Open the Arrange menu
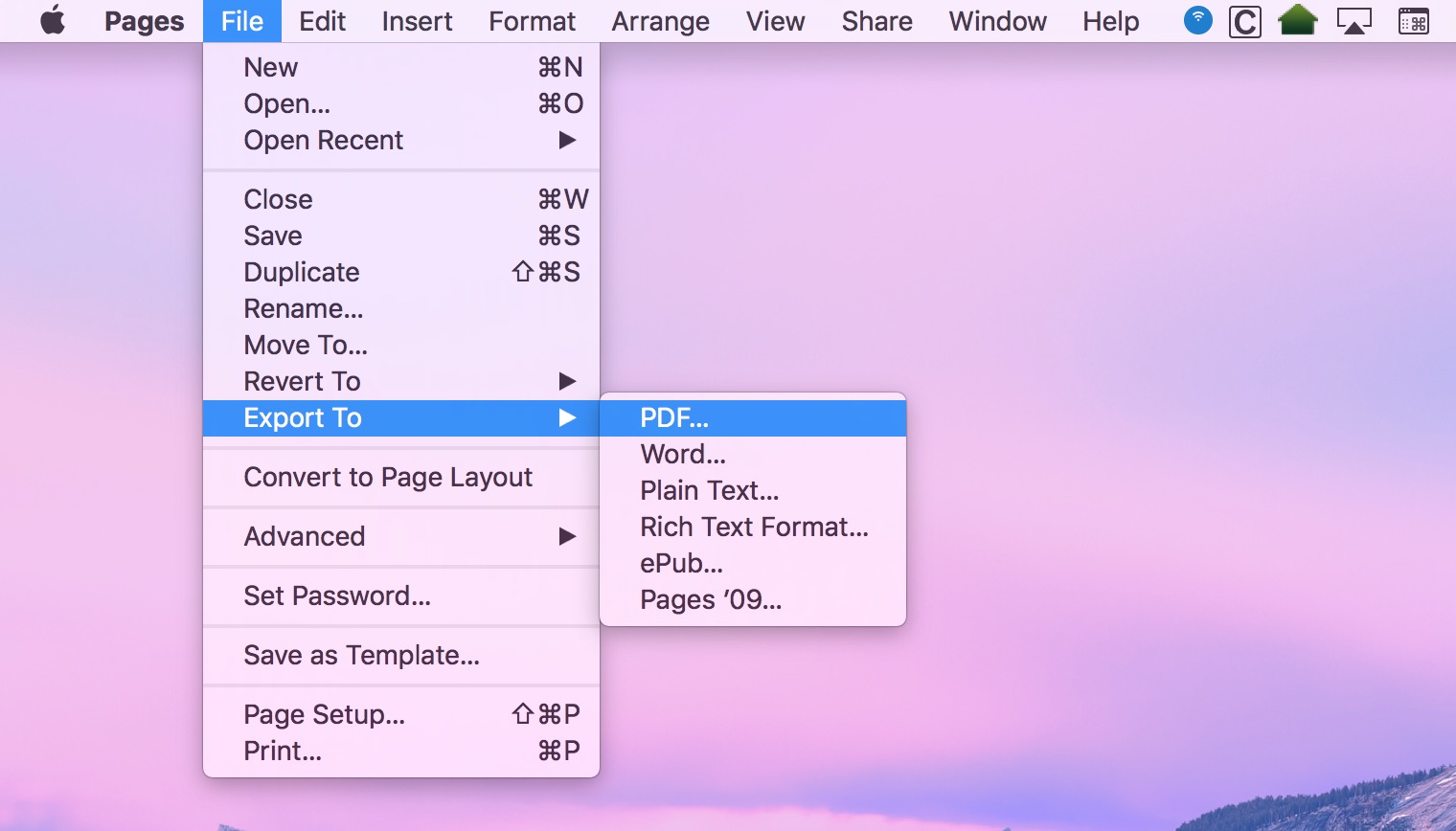 [x=660, y=21]
